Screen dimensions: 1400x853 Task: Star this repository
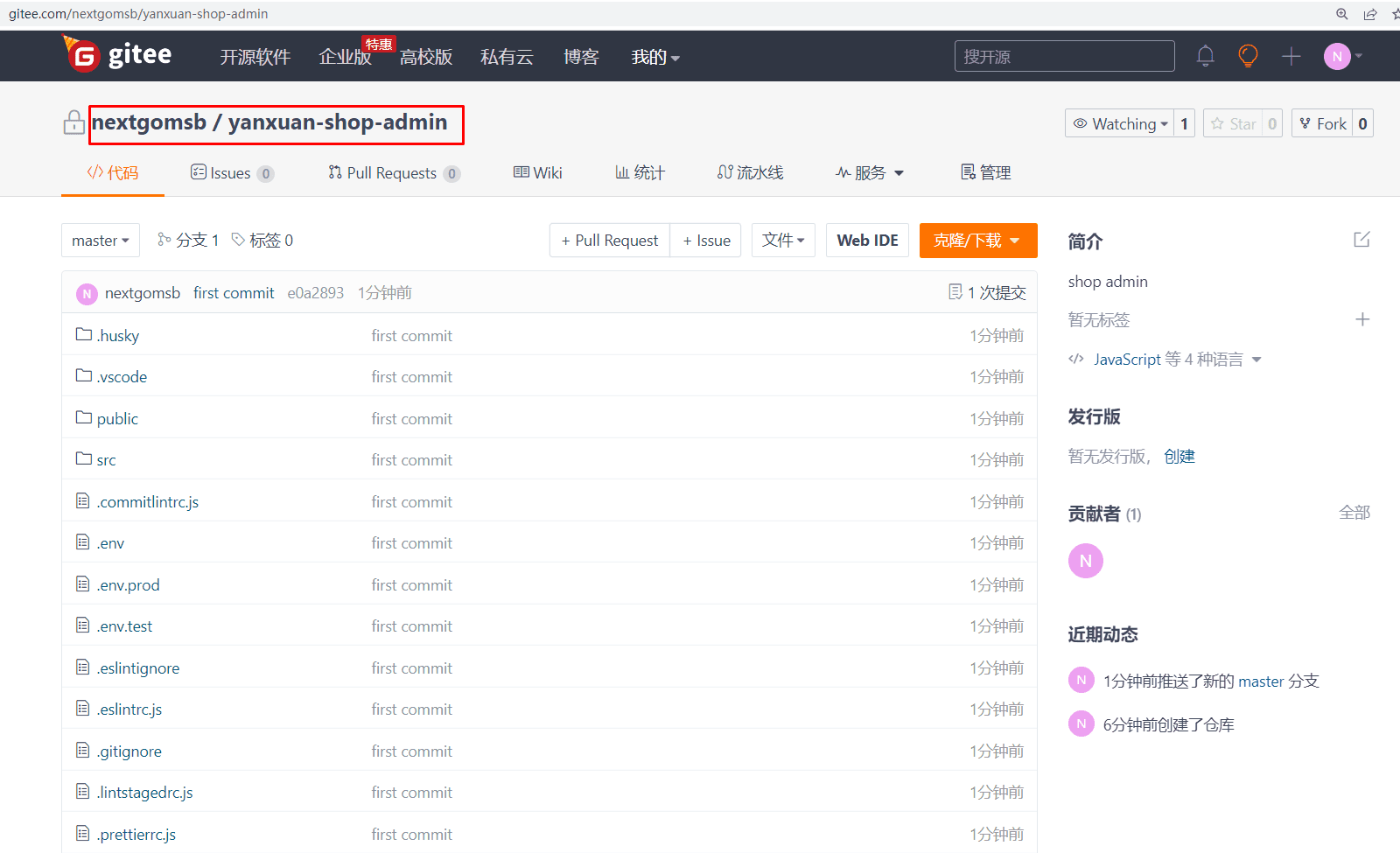coord(1233,123)
